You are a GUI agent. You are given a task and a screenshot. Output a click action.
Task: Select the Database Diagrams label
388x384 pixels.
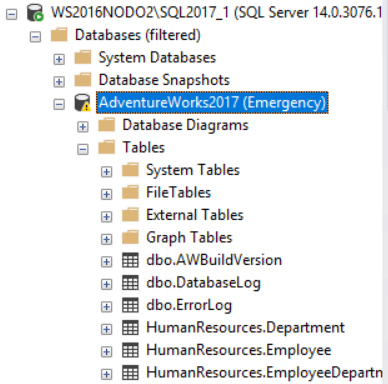point(185,125)
